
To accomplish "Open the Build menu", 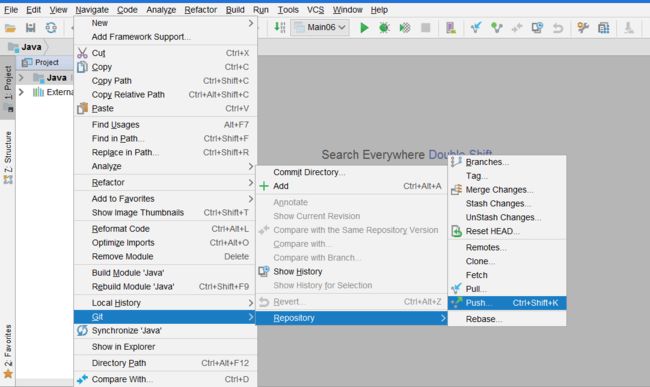I will (x=235, y=10).
